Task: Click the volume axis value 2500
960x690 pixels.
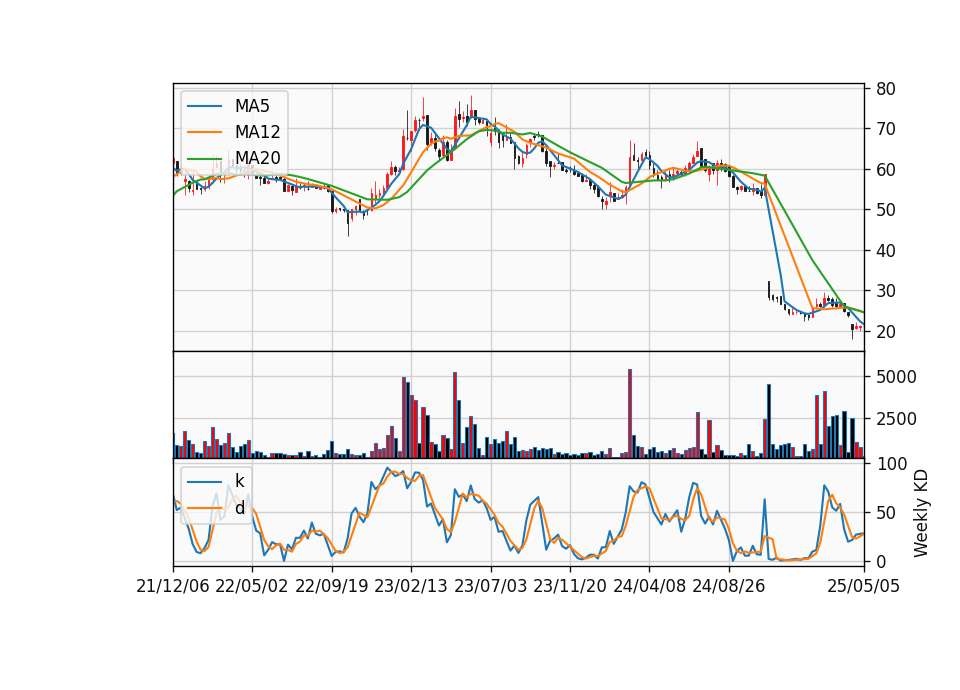Action: [896, 419]
